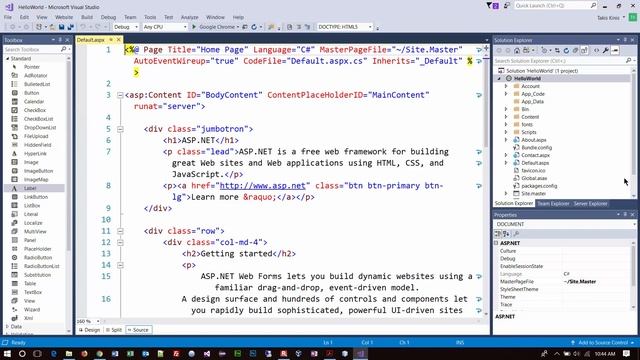This screenshot has height=360, width=640.
Task: Open Chrome from the taskbar
Action: (x=100, y=353)
